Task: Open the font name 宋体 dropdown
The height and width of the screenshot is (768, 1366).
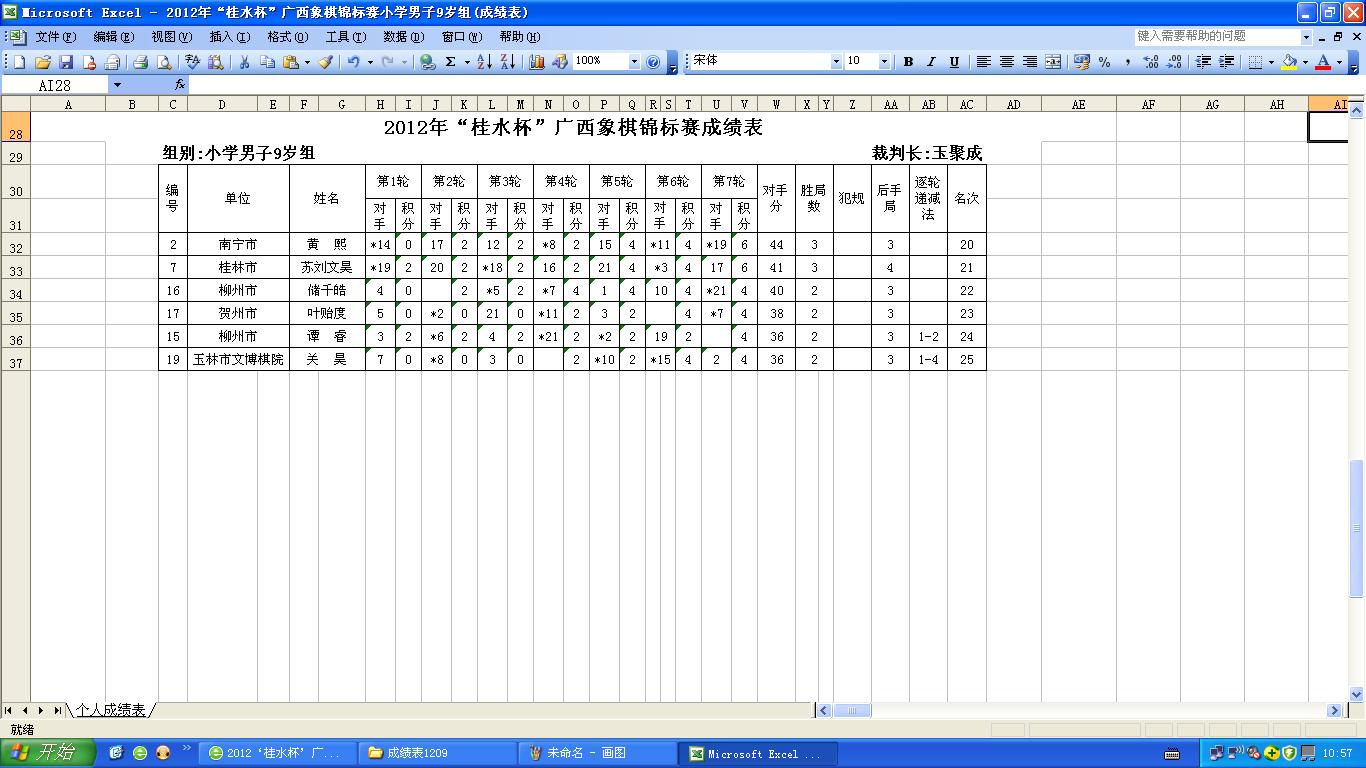Action: [x=836, y=62]
